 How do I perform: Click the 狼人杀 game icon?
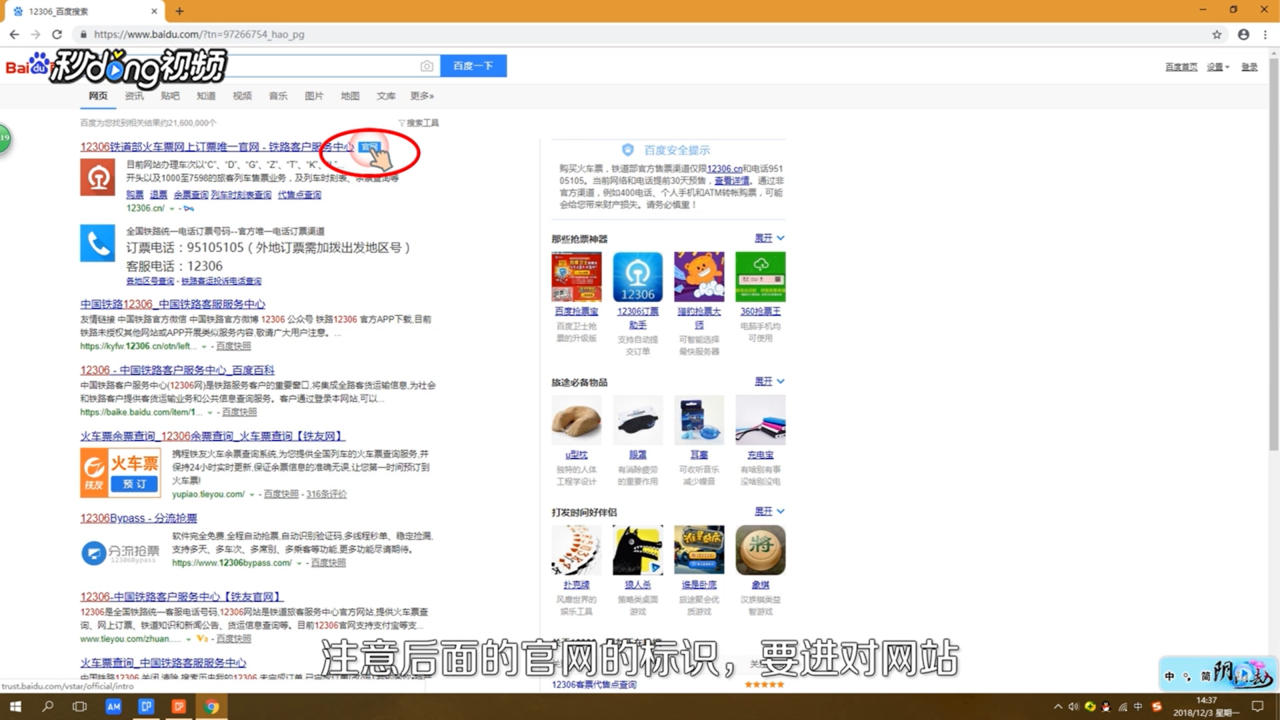(x=637, y=550)
